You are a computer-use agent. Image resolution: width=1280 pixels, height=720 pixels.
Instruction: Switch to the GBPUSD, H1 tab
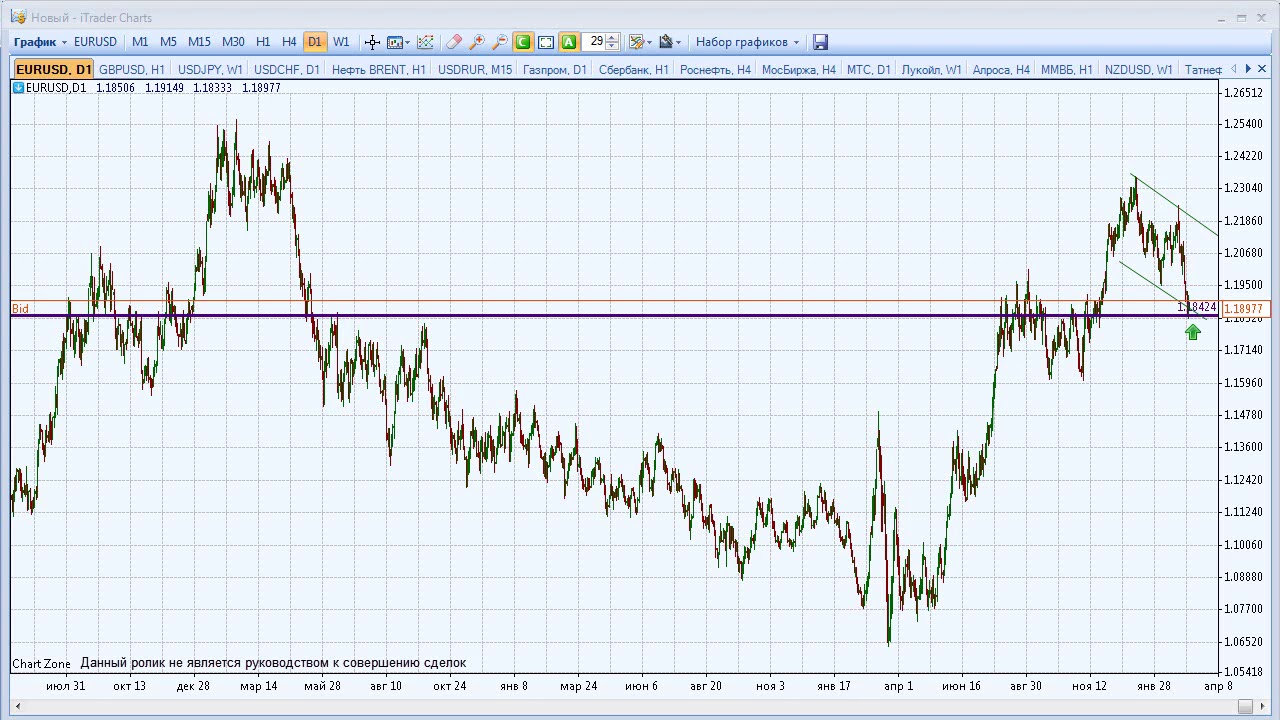pyautogui.click(x=132, y=70)
